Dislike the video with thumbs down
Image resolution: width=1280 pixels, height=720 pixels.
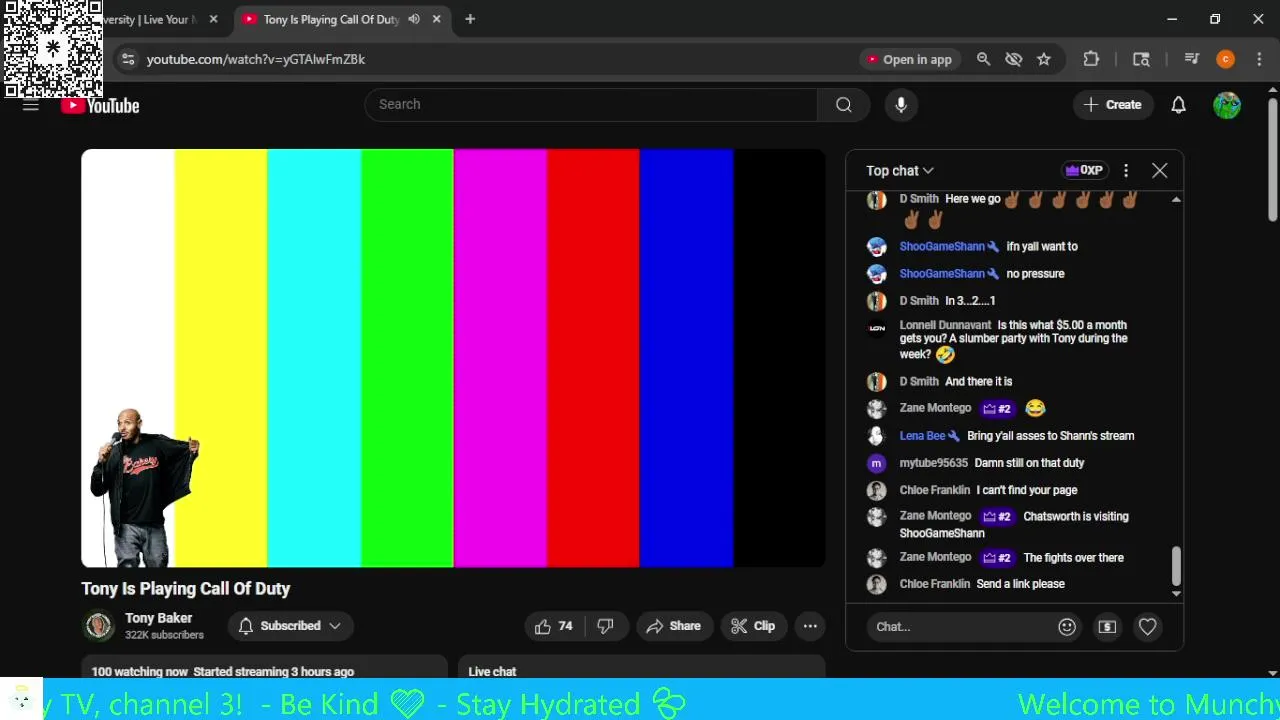click(x=606, y=626)
